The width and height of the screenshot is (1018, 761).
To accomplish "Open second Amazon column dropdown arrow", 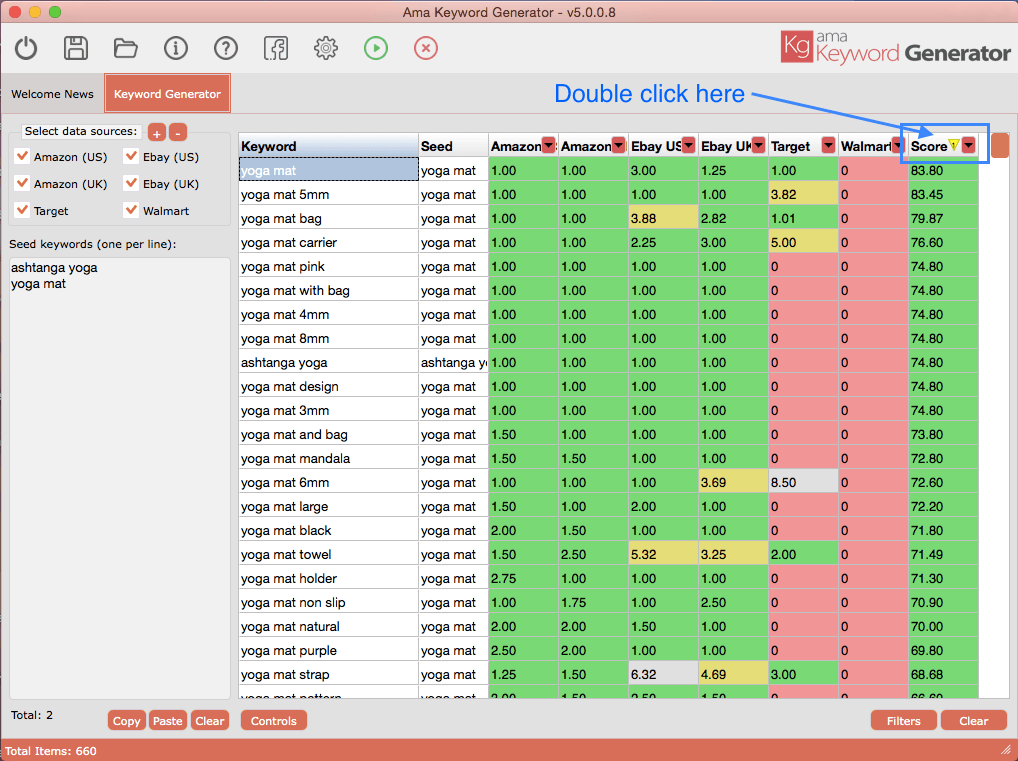I will tap(619, 145).
